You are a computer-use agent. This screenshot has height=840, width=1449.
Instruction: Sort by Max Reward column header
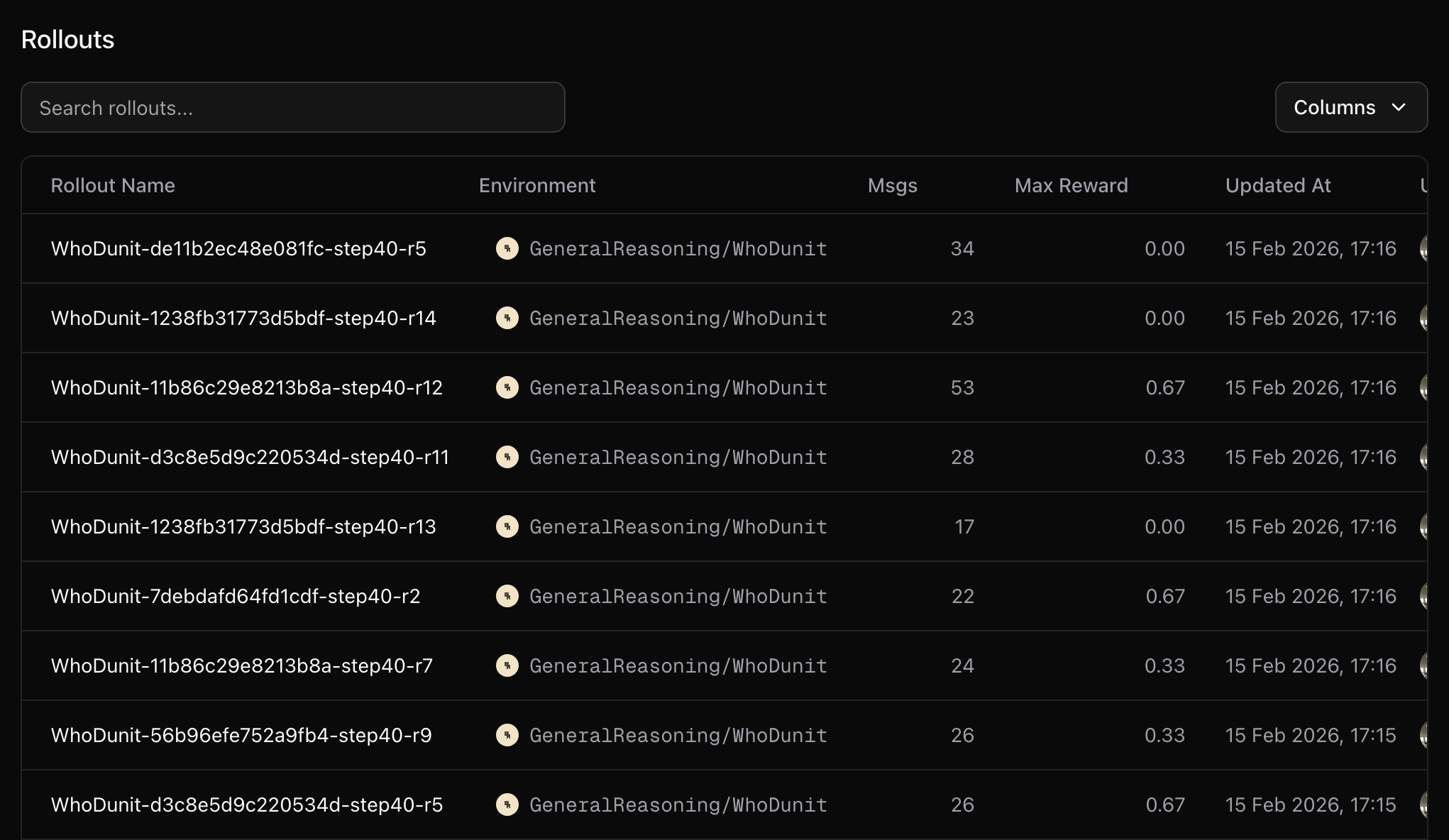(x=1071, y=185)
